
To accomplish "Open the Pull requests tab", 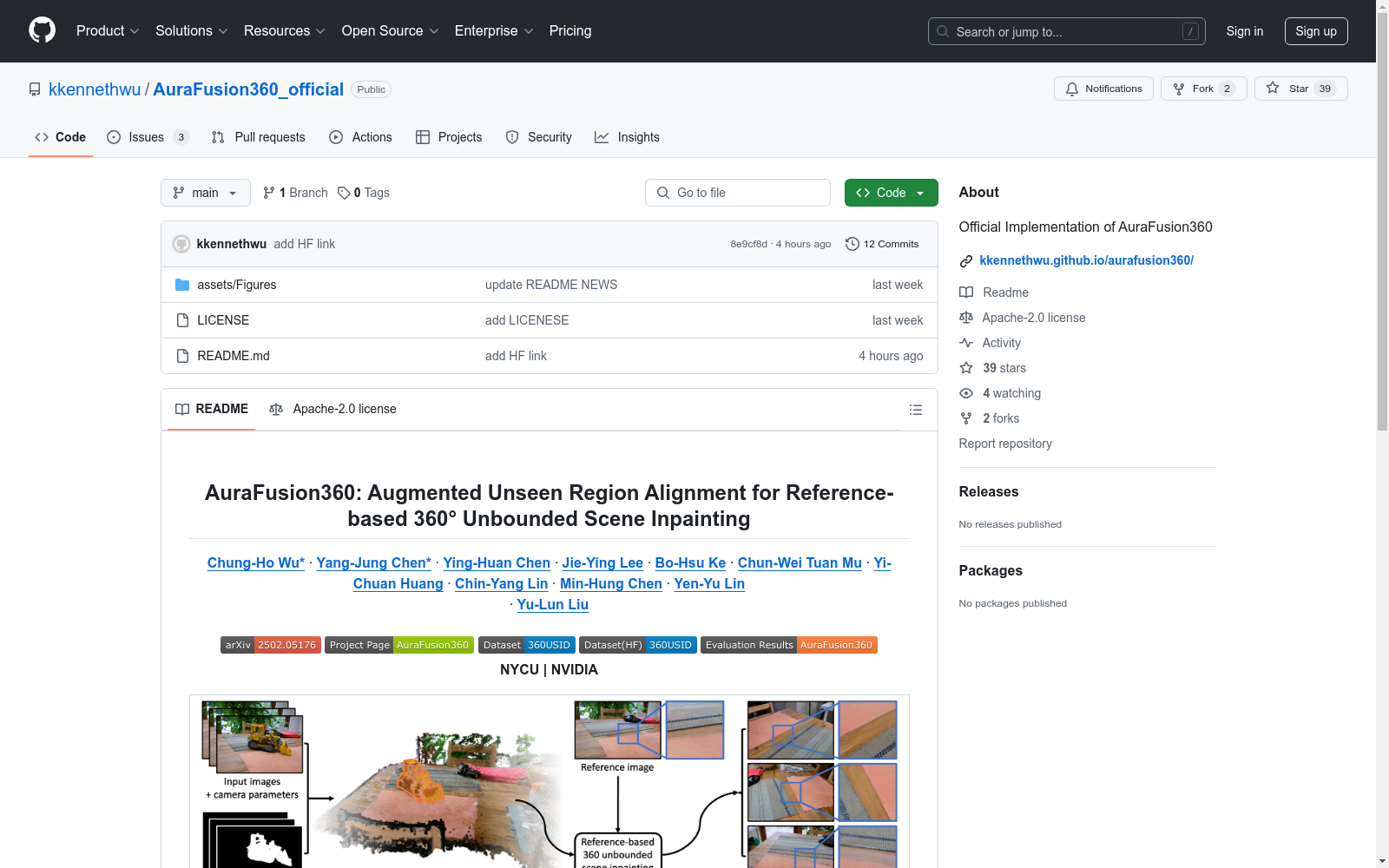I will click(259, 137).
